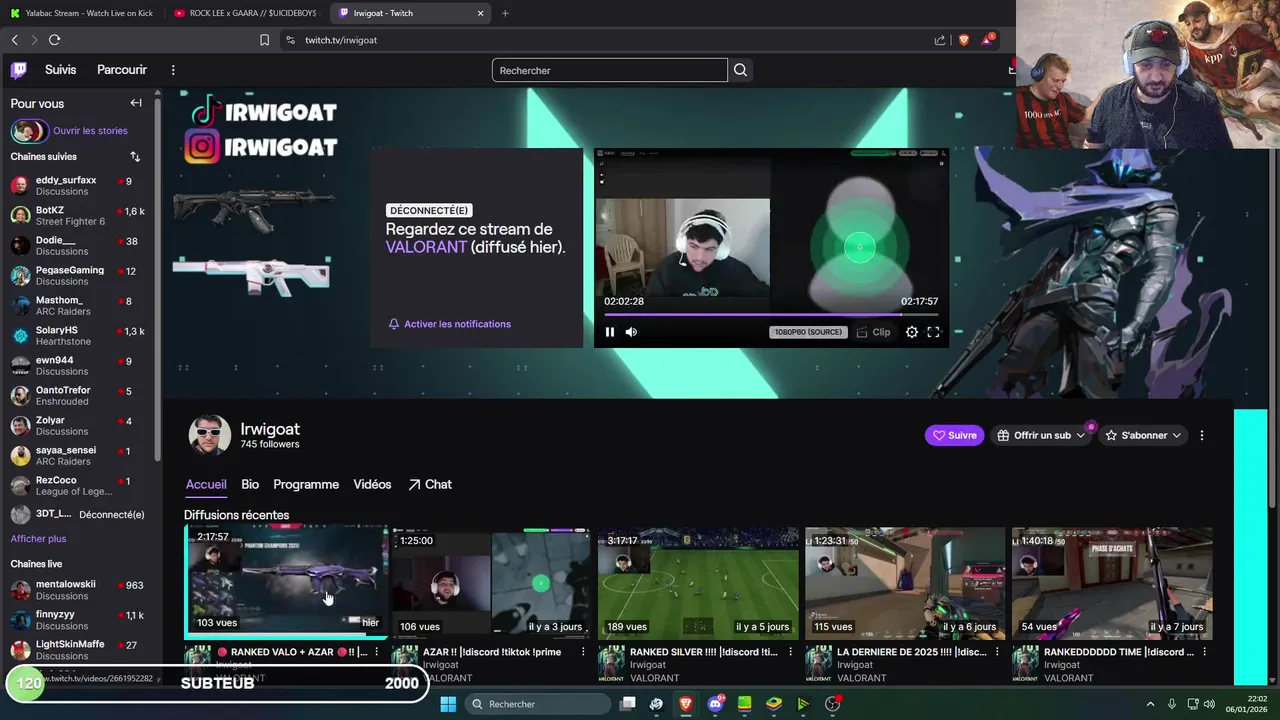The image size is (1280, 720).
Task: Open Task View on the taskbar
Action: pyautogui.click(x=628, y=704)
